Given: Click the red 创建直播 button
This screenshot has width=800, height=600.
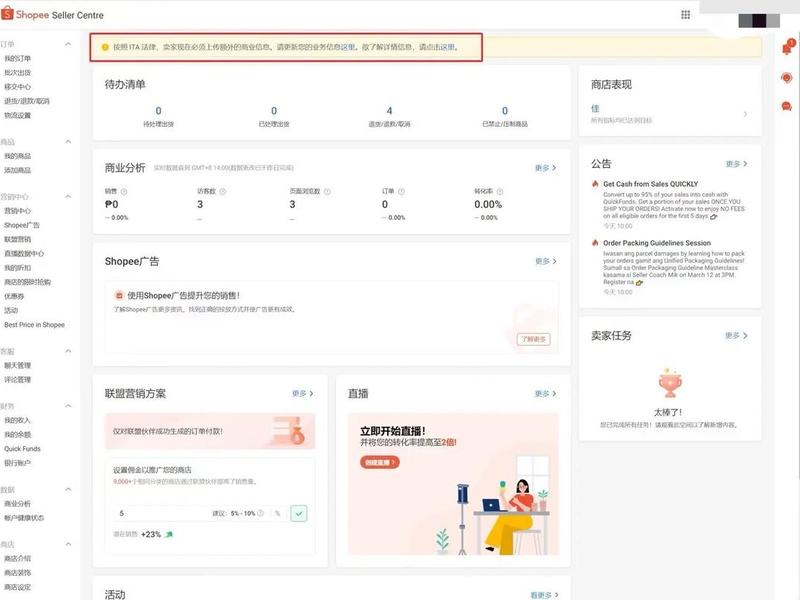Looking at the screenshot, I should (x=380, y=462).
